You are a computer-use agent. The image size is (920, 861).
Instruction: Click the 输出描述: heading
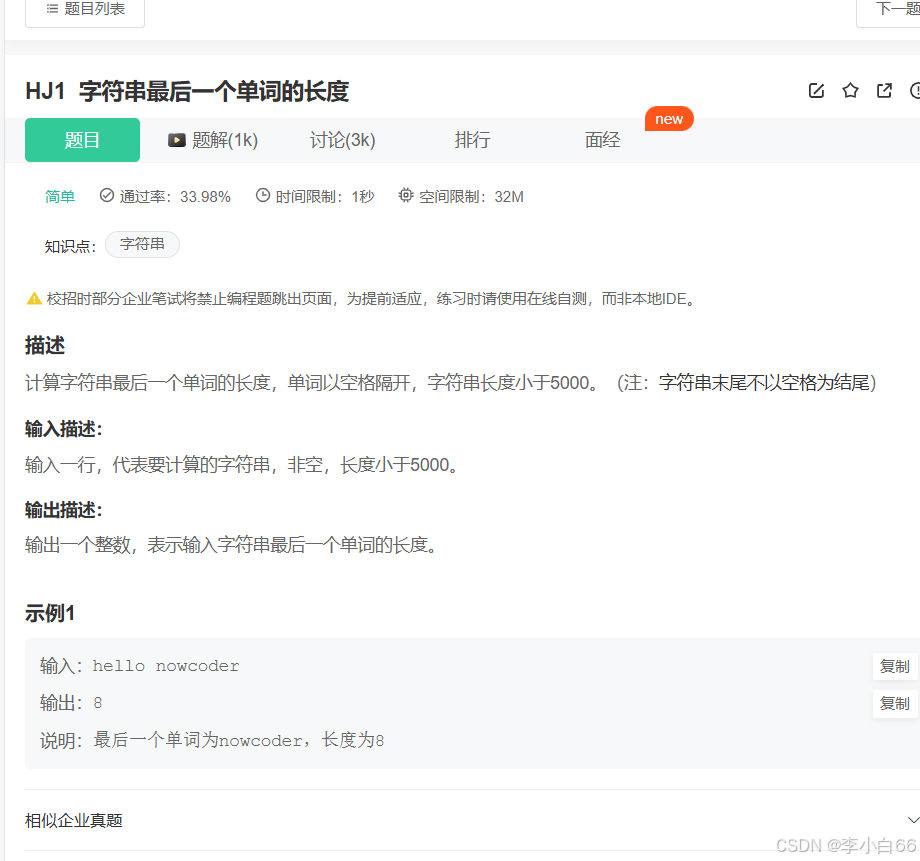point(63,510)
